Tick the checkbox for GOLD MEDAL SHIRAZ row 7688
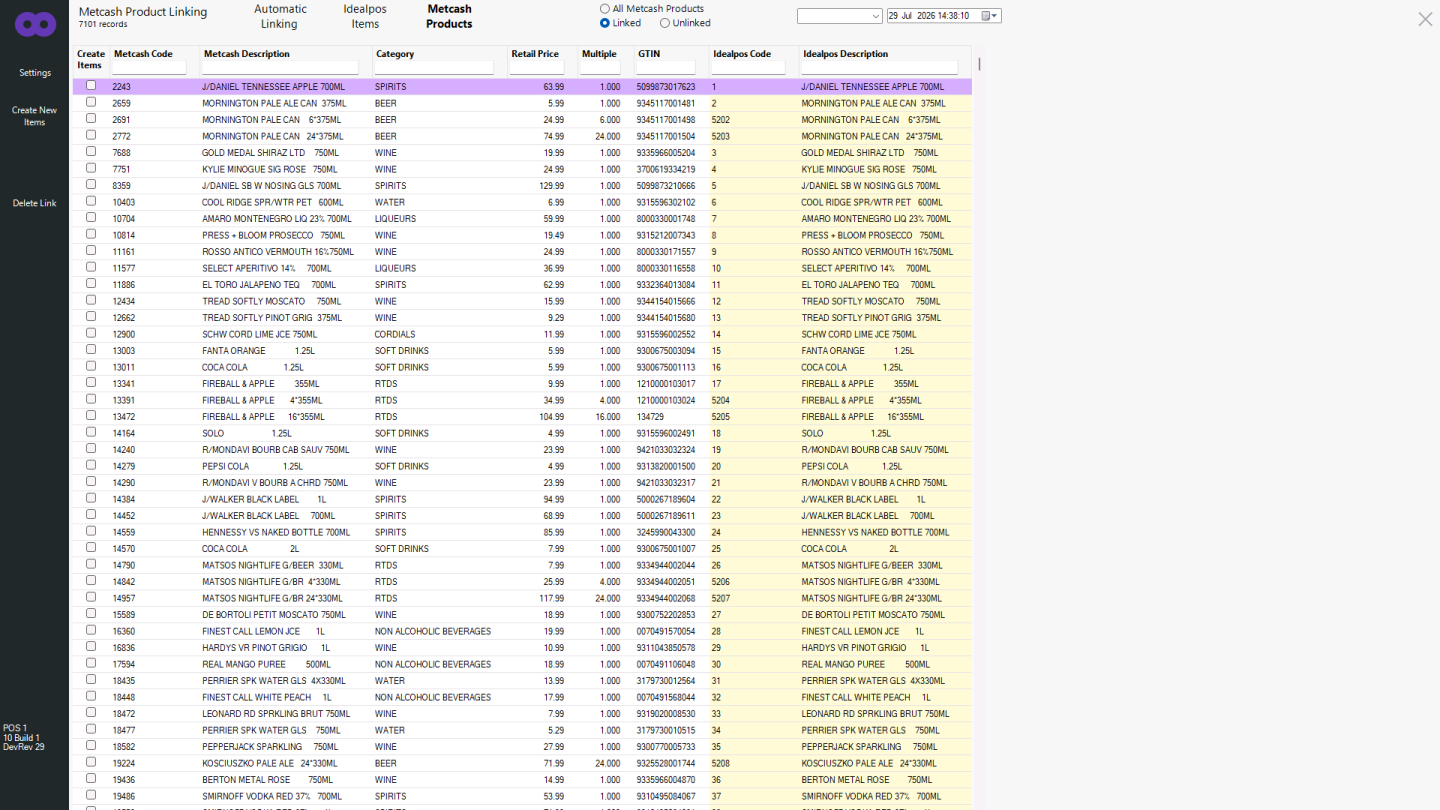This screenshot has height=810, width=1440. [91, 152]
